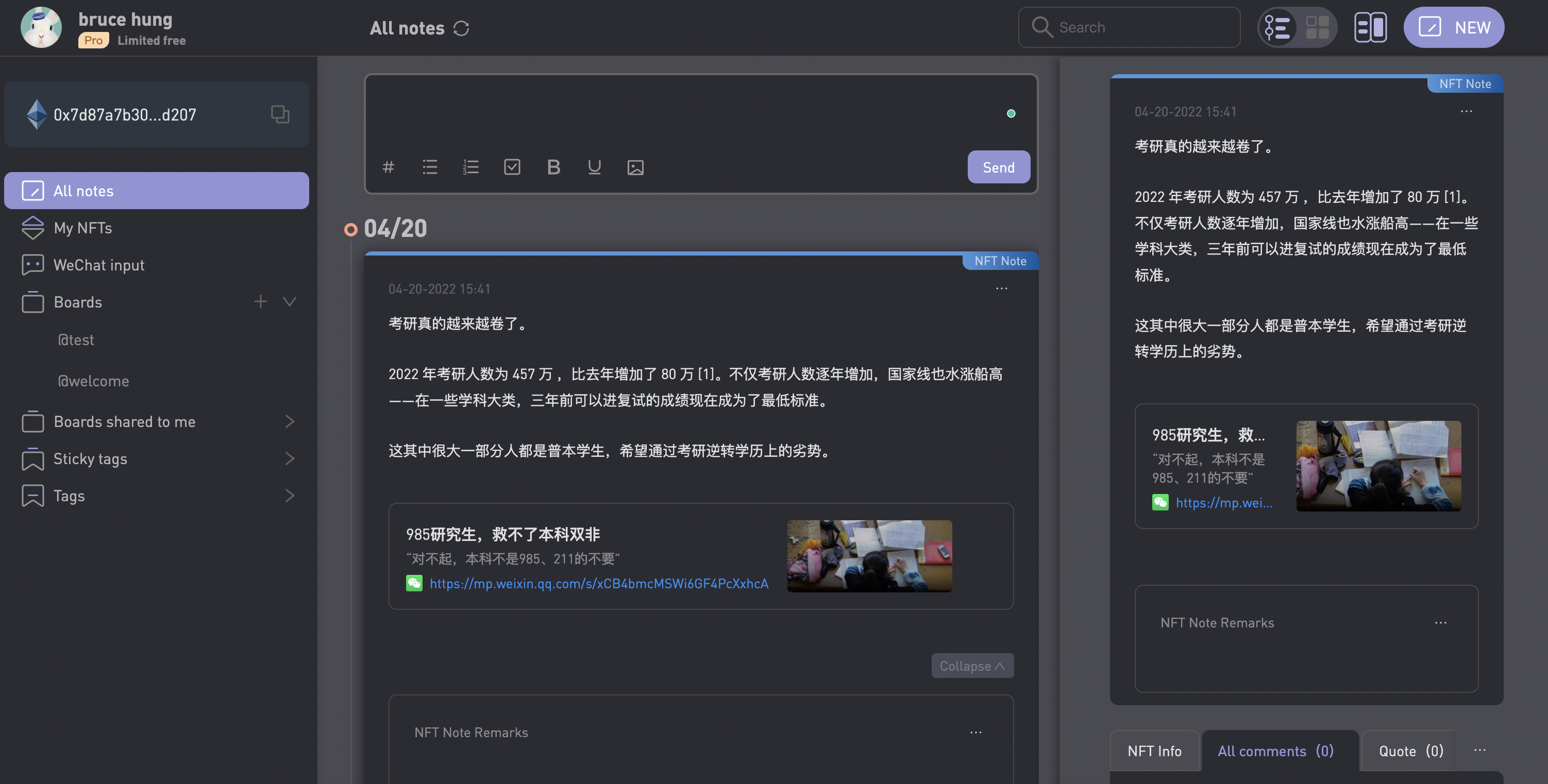
Task: Open WeChat input from the sidebar
Action: [98, 264]
